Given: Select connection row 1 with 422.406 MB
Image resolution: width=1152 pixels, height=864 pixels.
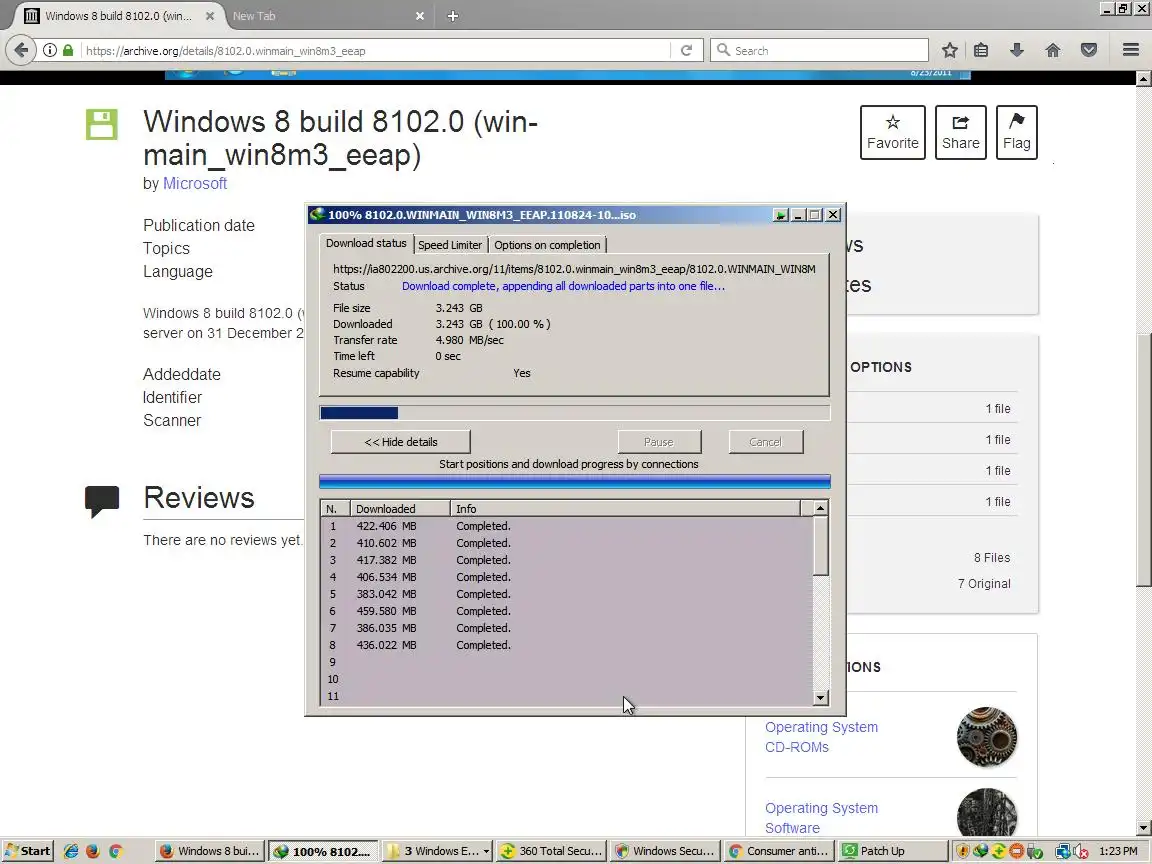Looking at the screenshot, I should tap(567, 526).
